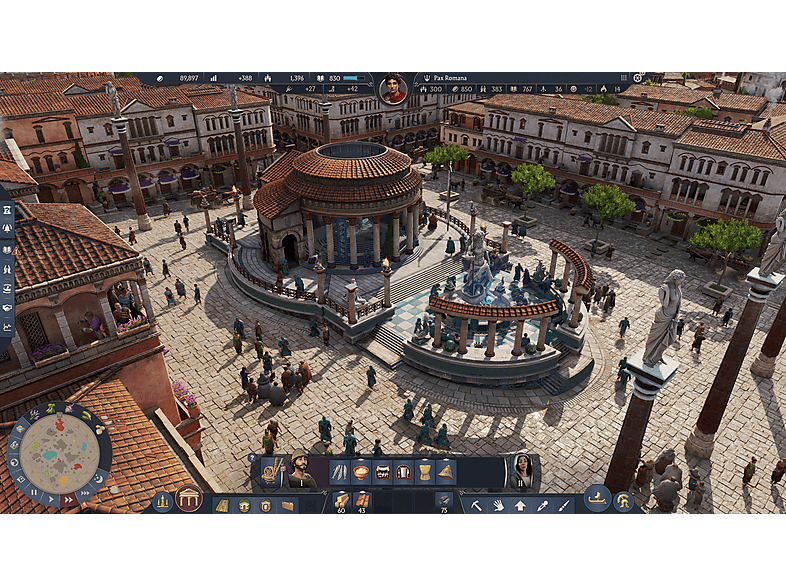Click the value 767 in the top bar

click(527, 89)
